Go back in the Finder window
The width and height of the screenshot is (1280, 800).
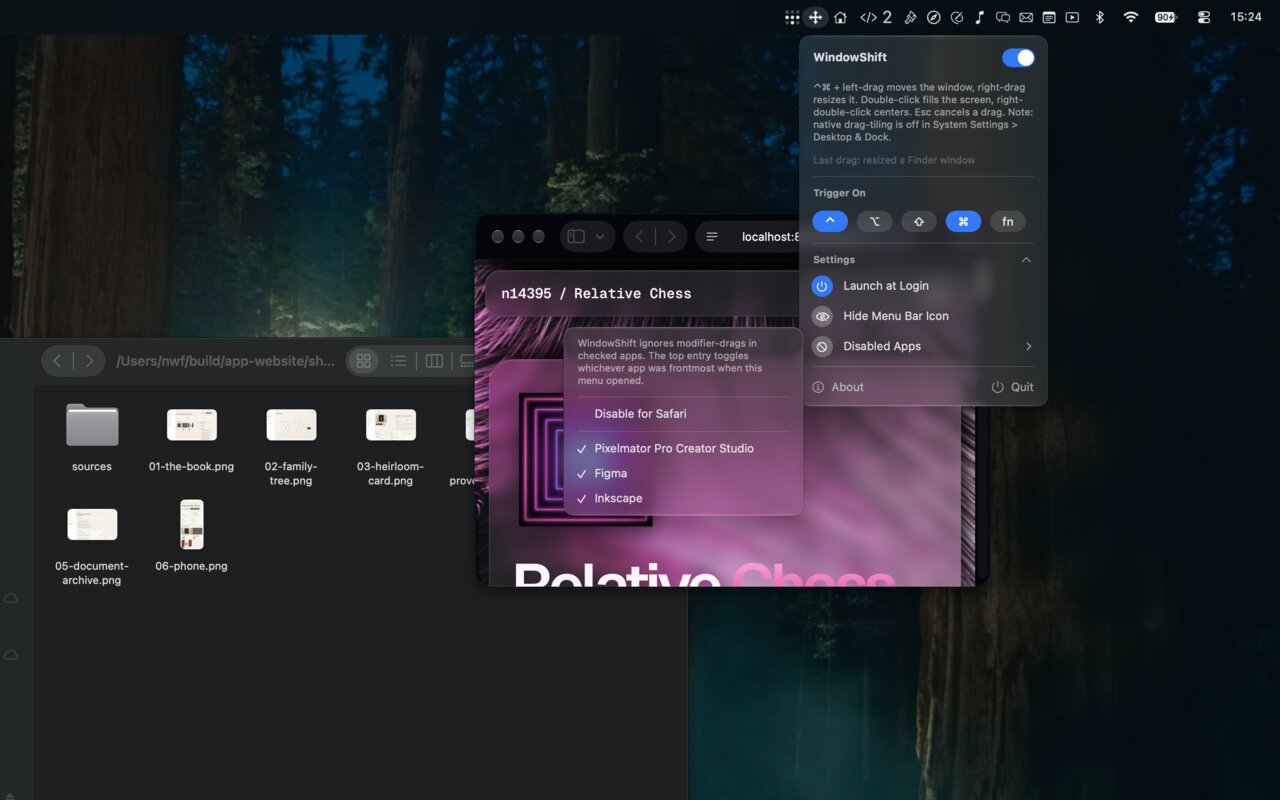pyautogui.click(x=57, y=361)
